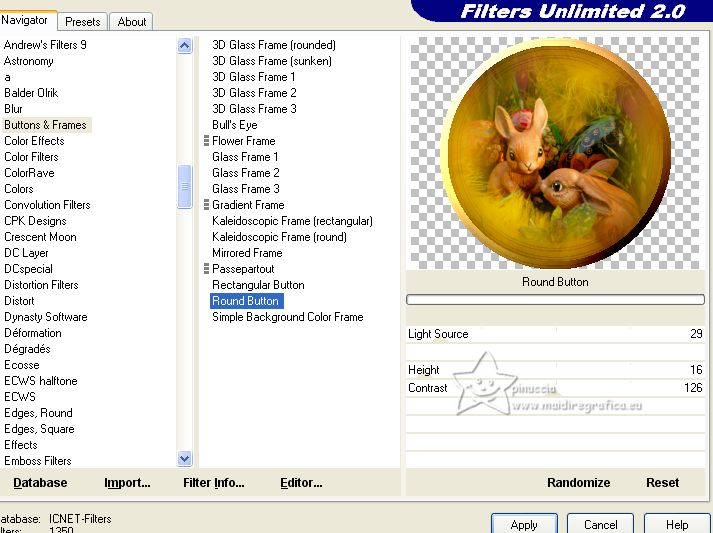Select the Astronomy category
713x533 pixels.
[x=29, y=61]
